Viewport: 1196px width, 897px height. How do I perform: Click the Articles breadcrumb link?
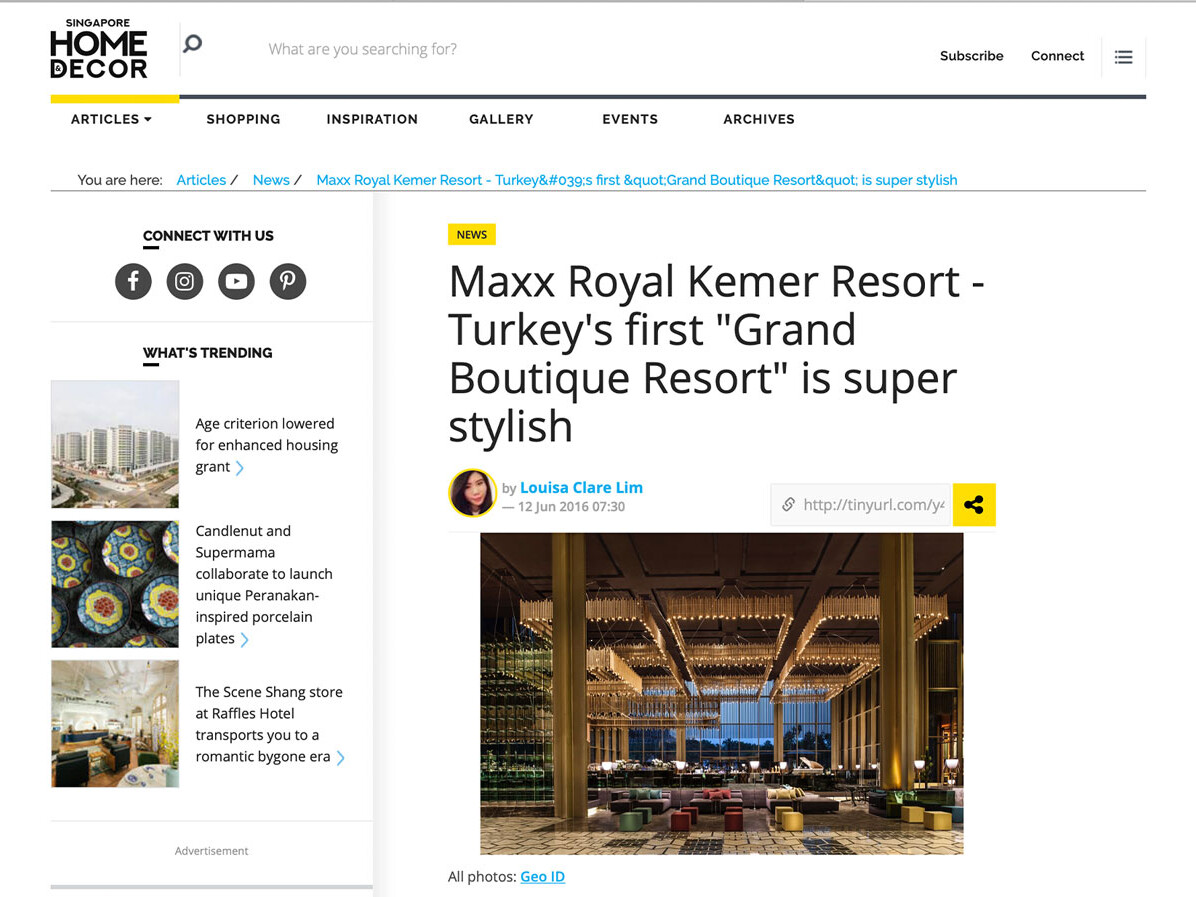click(201, 180)
